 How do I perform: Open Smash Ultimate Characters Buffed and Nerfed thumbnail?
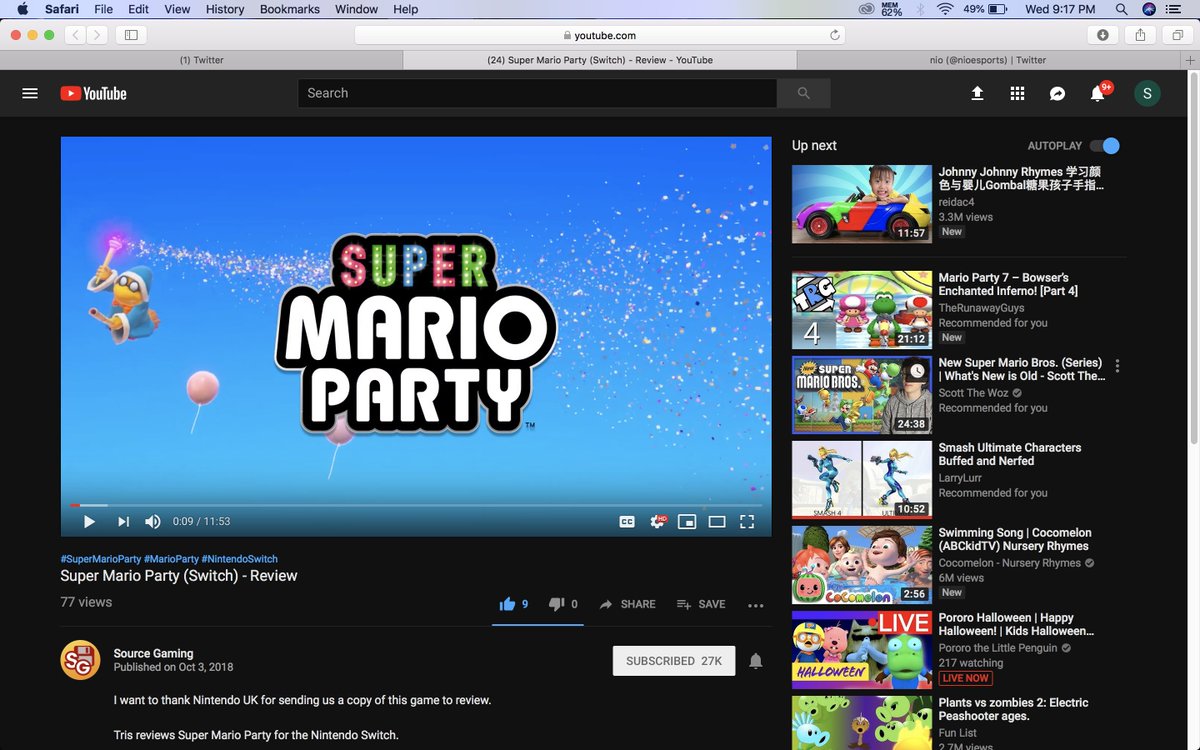[862, 480]
